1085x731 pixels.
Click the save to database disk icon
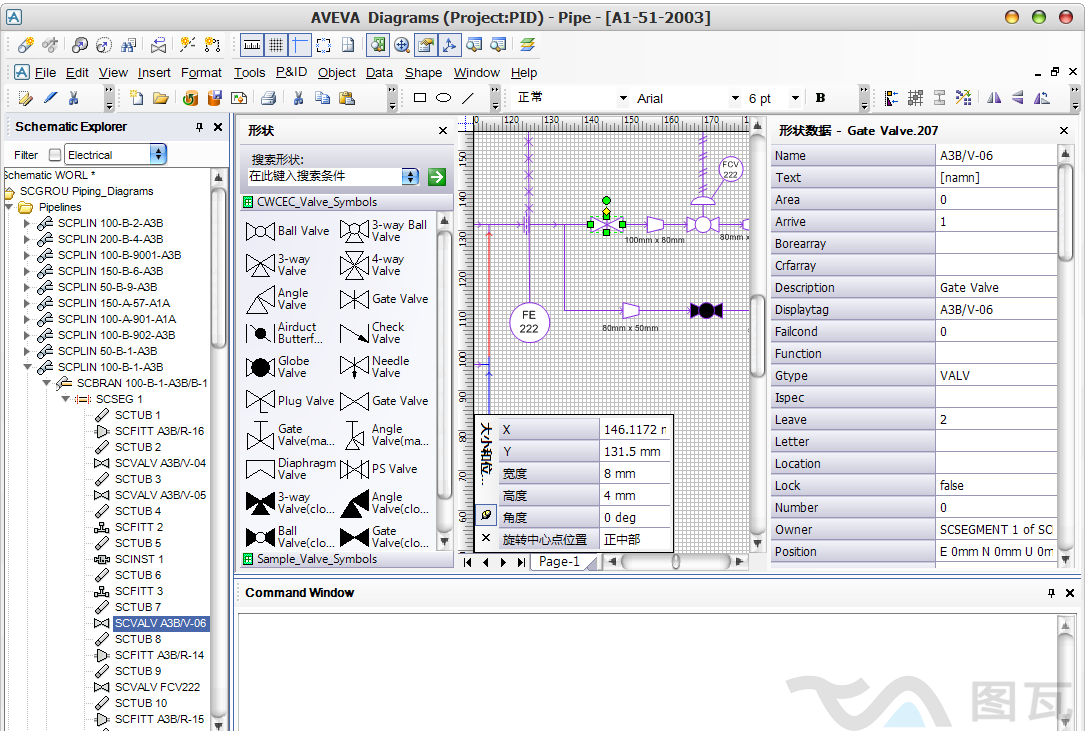tap(215, 98)
